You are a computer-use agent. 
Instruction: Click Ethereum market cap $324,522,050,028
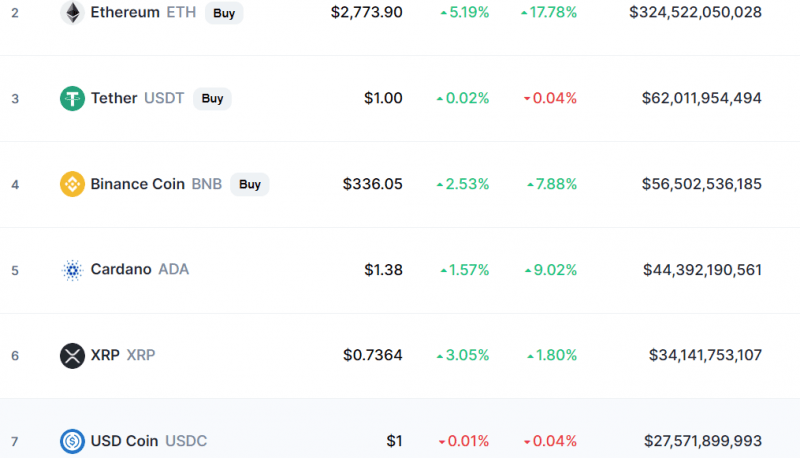[x=695, y=12]
